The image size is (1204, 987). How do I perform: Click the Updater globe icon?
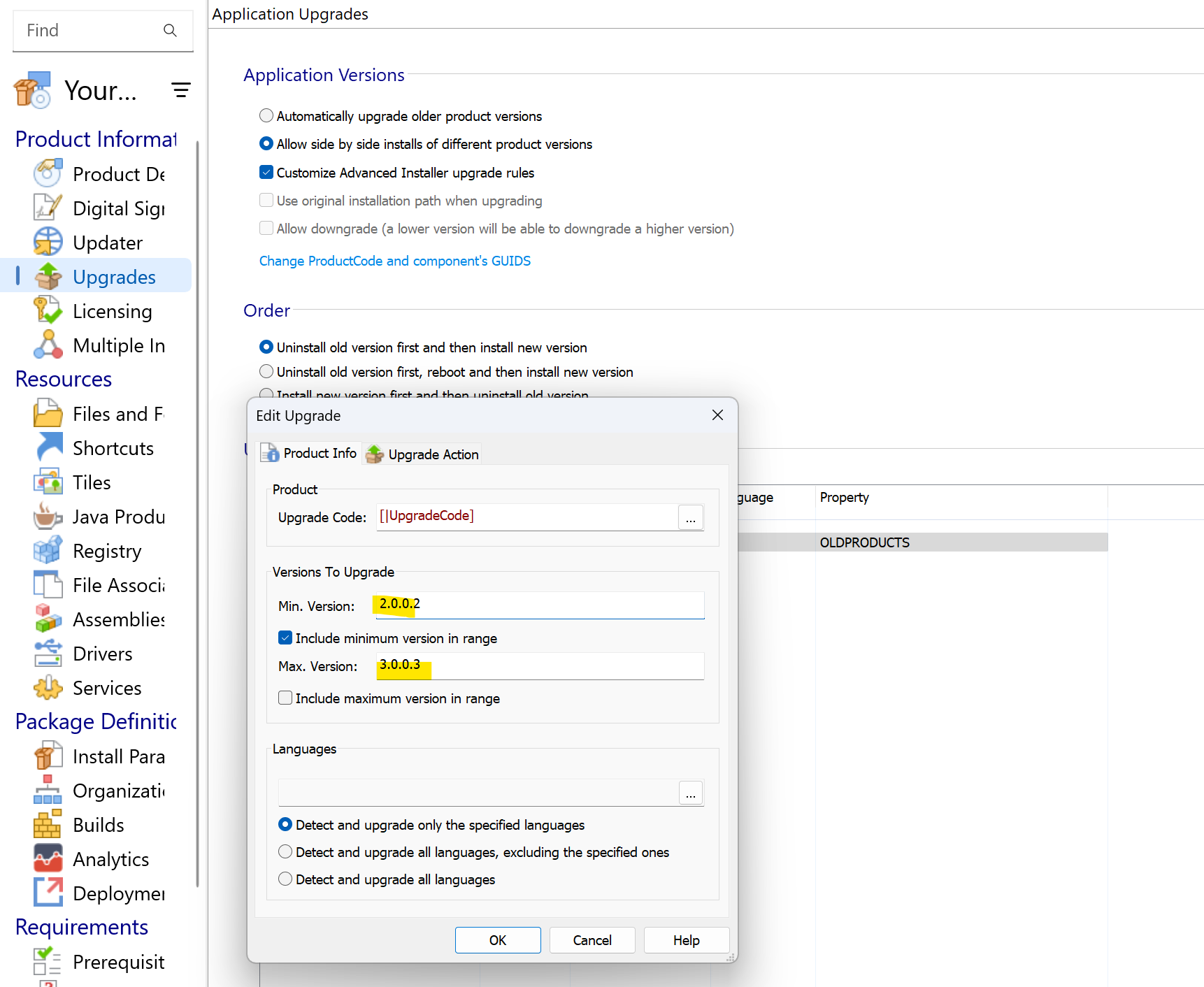pos(48,242)
